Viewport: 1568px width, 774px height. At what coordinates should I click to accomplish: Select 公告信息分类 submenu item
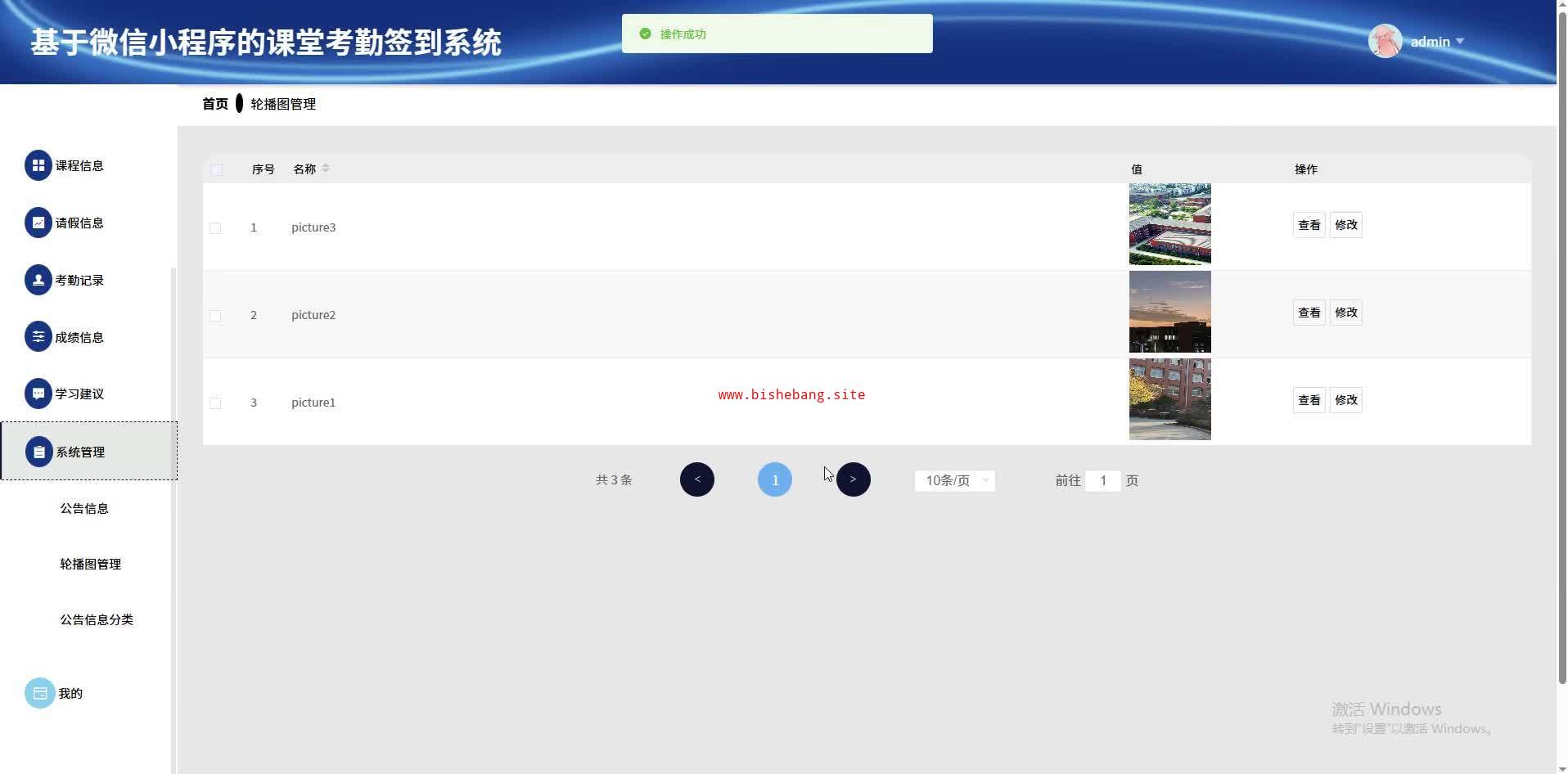(97, 619)
